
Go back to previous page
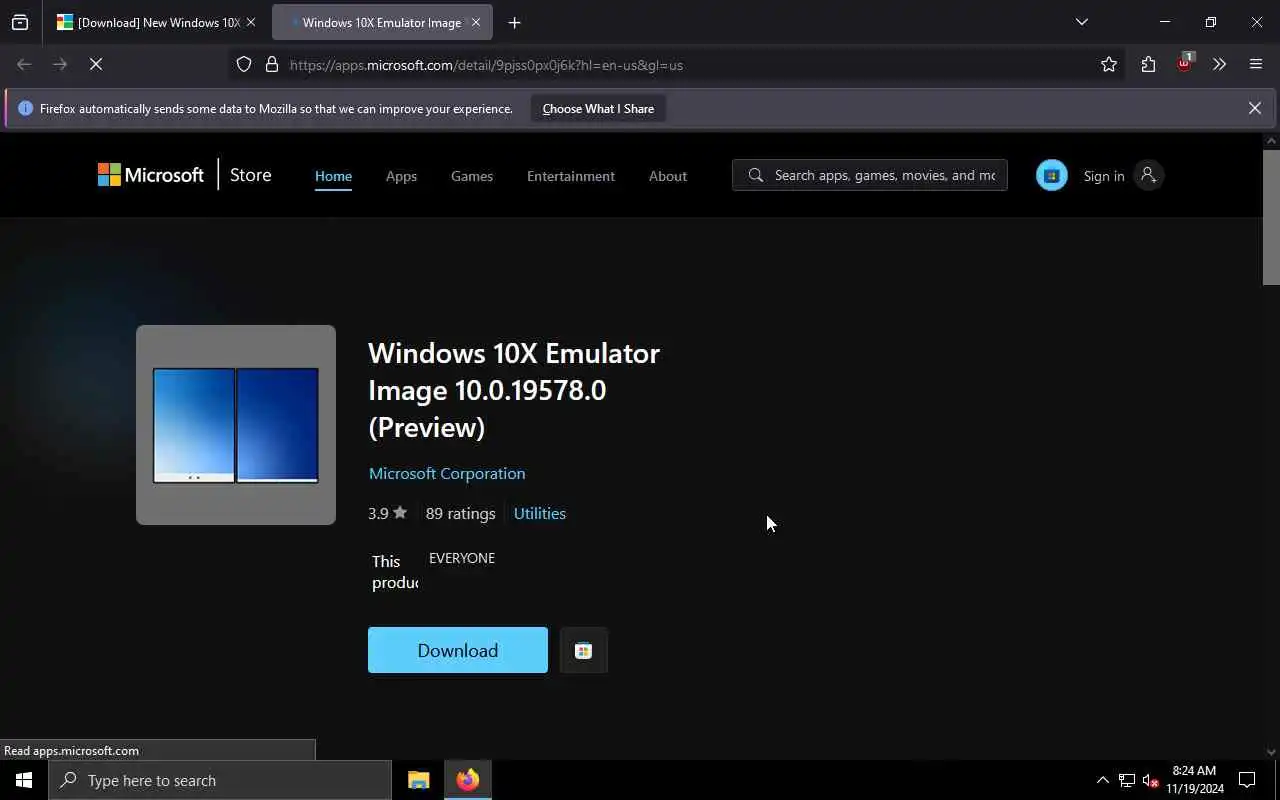24,64
